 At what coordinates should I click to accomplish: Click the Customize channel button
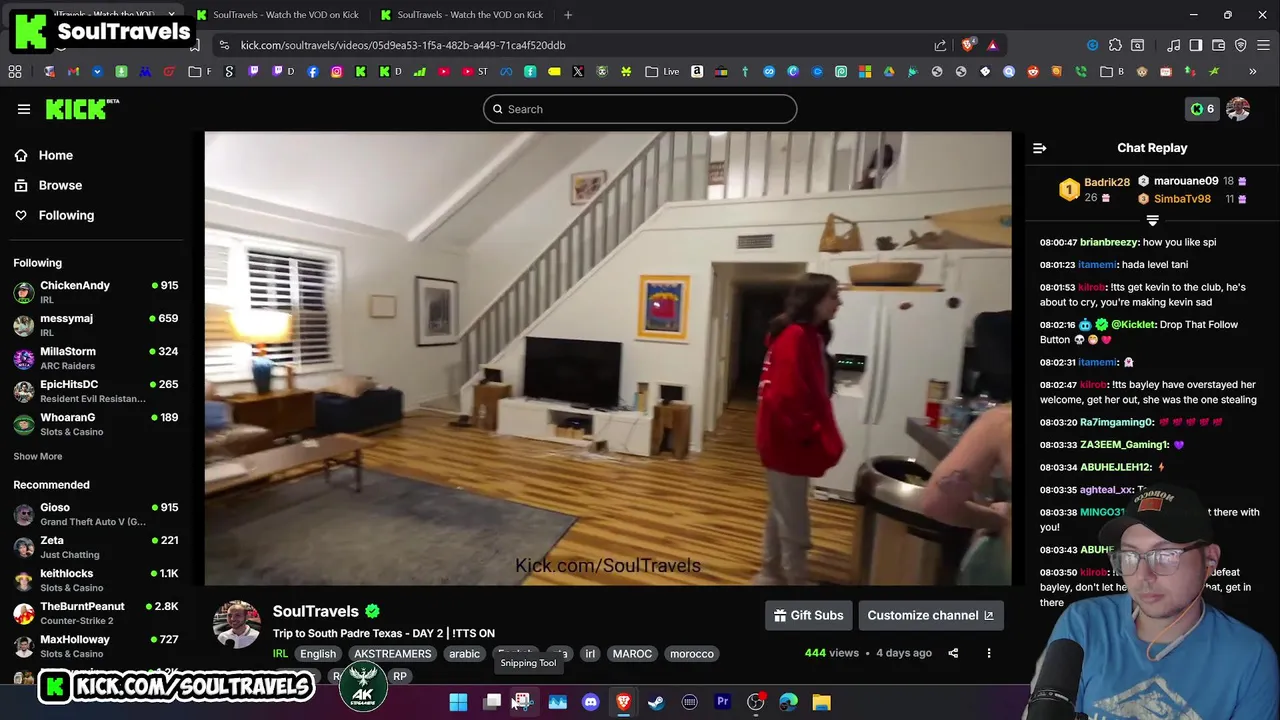(930, 615)
